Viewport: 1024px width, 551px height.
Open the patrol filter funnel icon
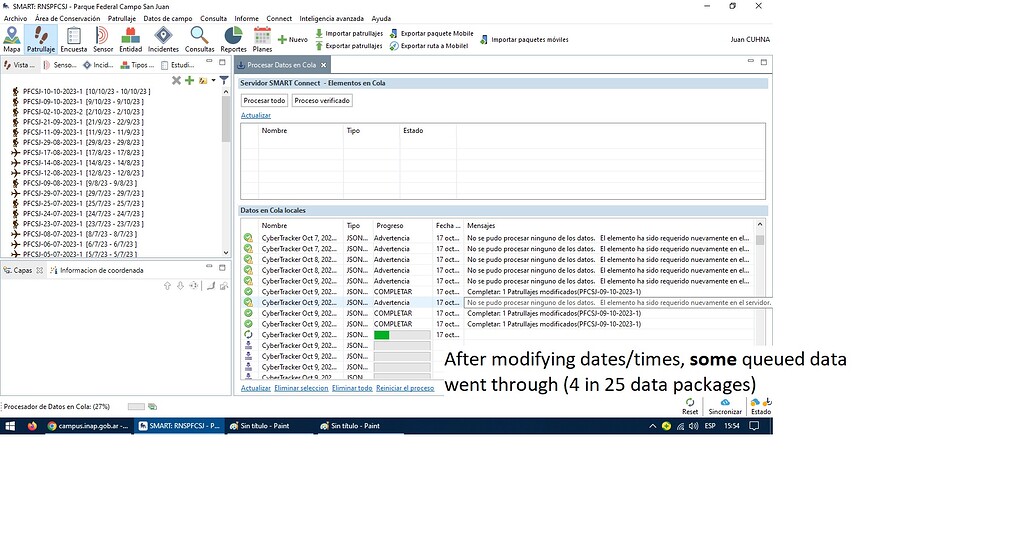[224, 80]
